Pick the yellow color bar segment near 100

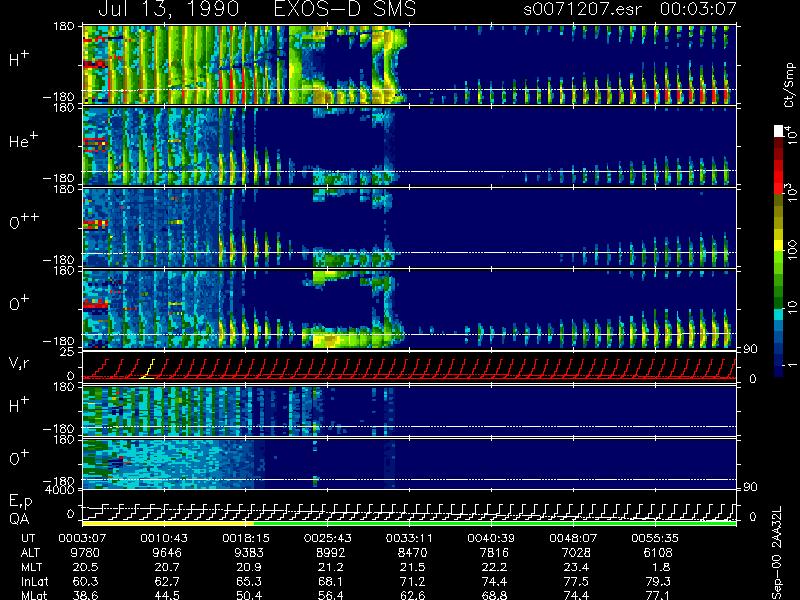pyautogui.click(x=779, y=246)
